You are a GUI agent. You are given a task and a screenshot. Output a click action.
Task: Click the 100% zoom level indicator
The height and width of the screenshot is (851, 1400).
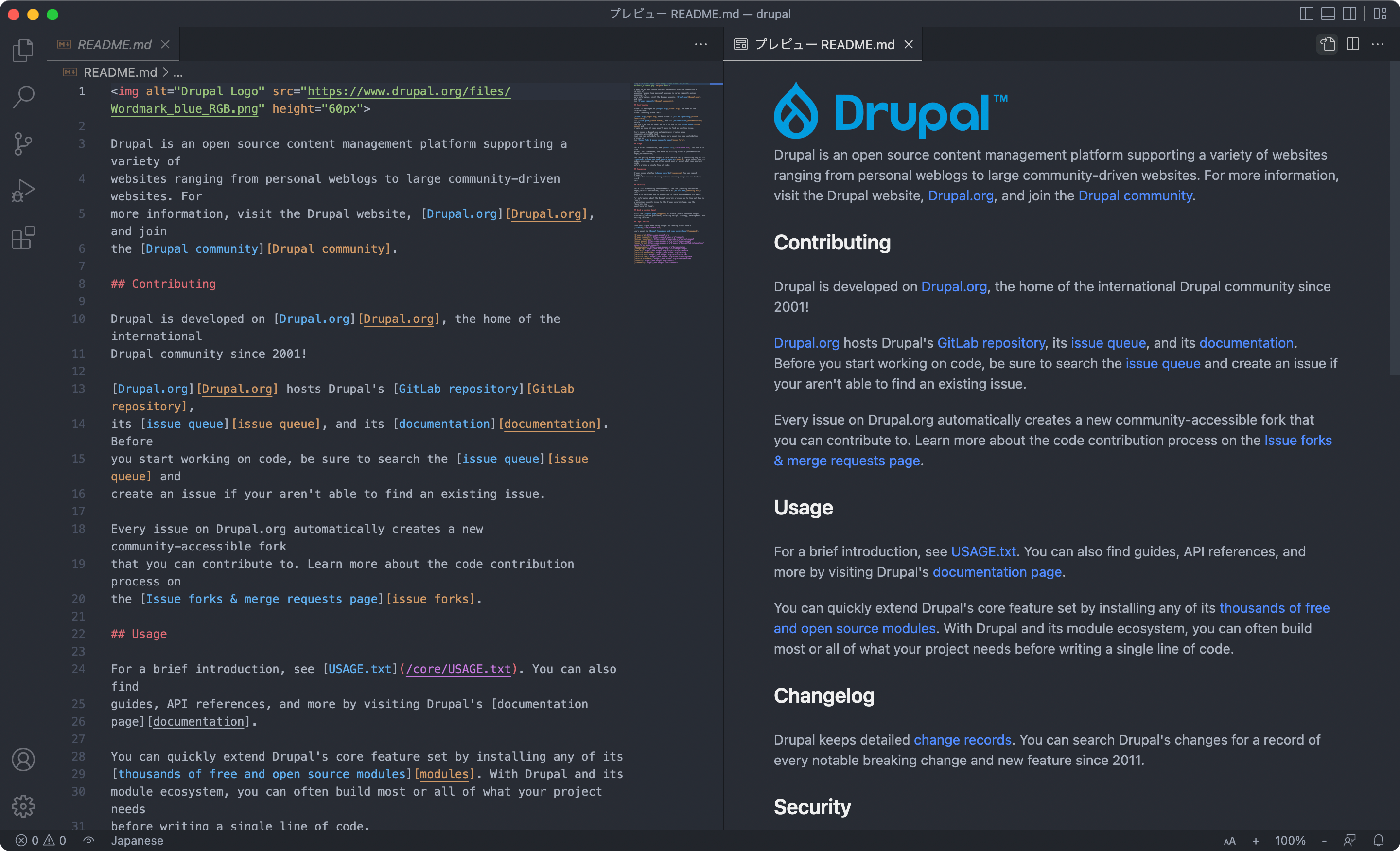[x=1290, y=841]
